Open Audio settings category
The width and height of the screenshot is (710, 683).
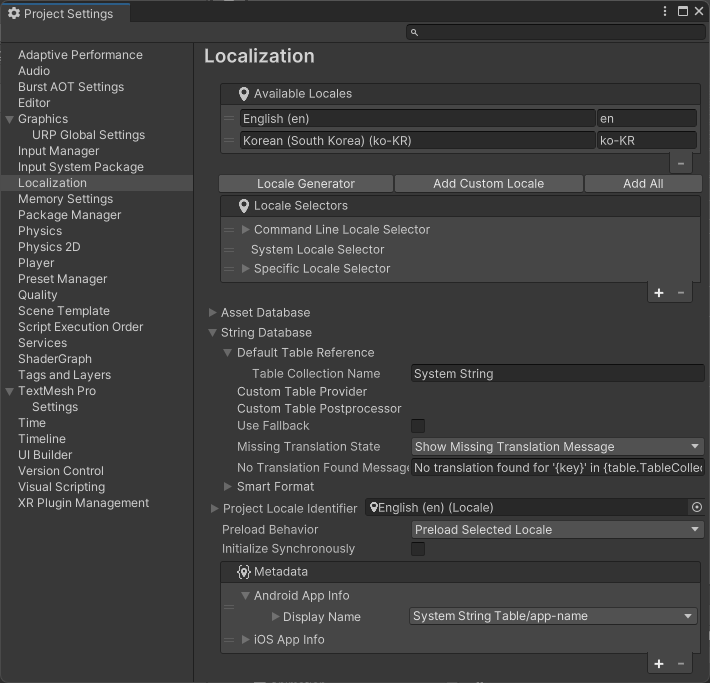[34, 71]
